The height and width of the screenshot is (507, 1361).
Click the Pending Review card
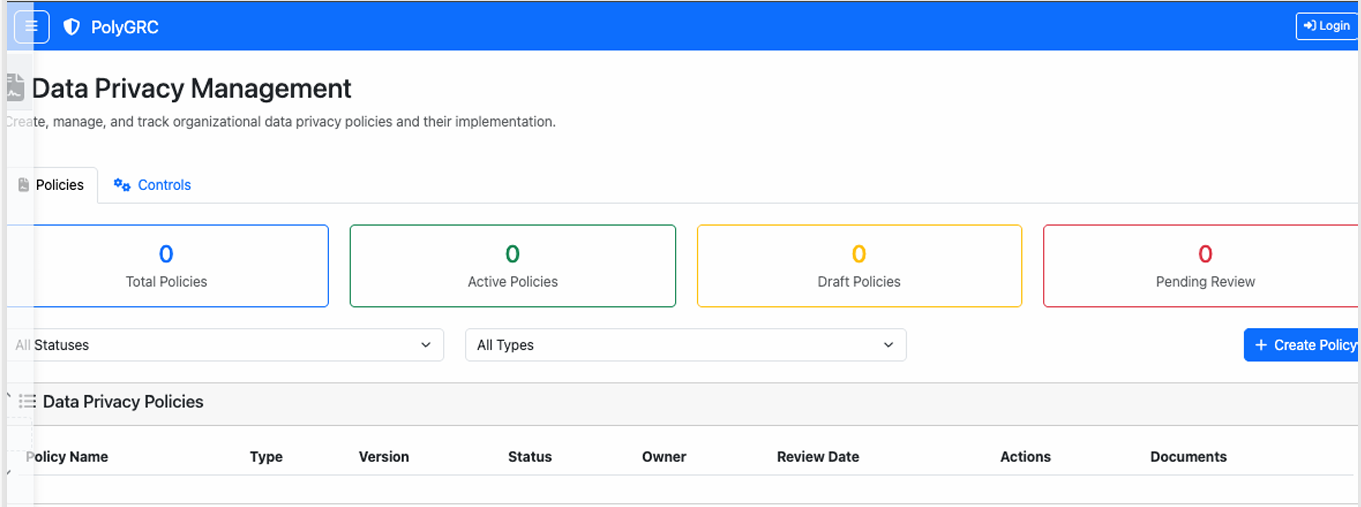[1204, 266]
